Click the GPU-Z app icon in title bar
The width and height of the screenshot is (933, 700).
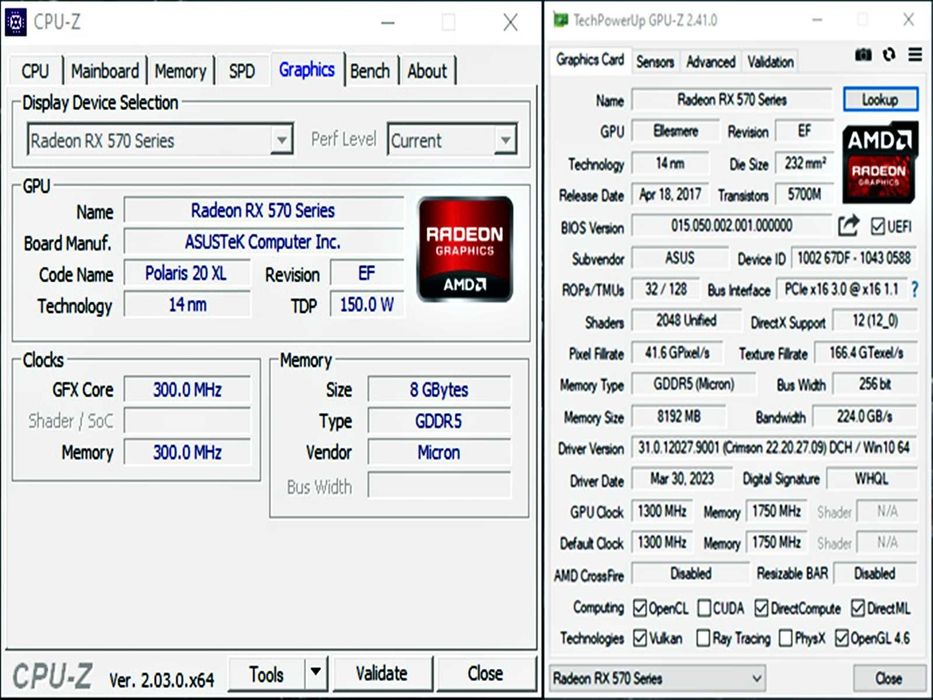(x=561, y=20)
